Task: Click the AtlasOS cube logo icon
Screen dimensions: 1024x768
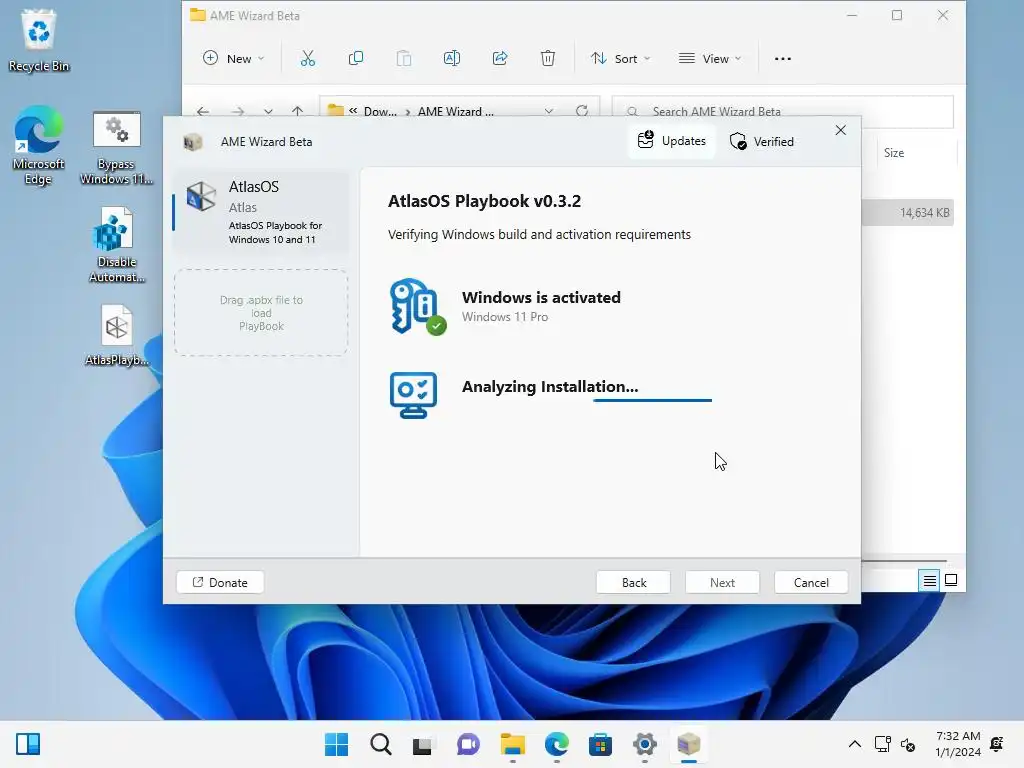Action: coord(200,196)
